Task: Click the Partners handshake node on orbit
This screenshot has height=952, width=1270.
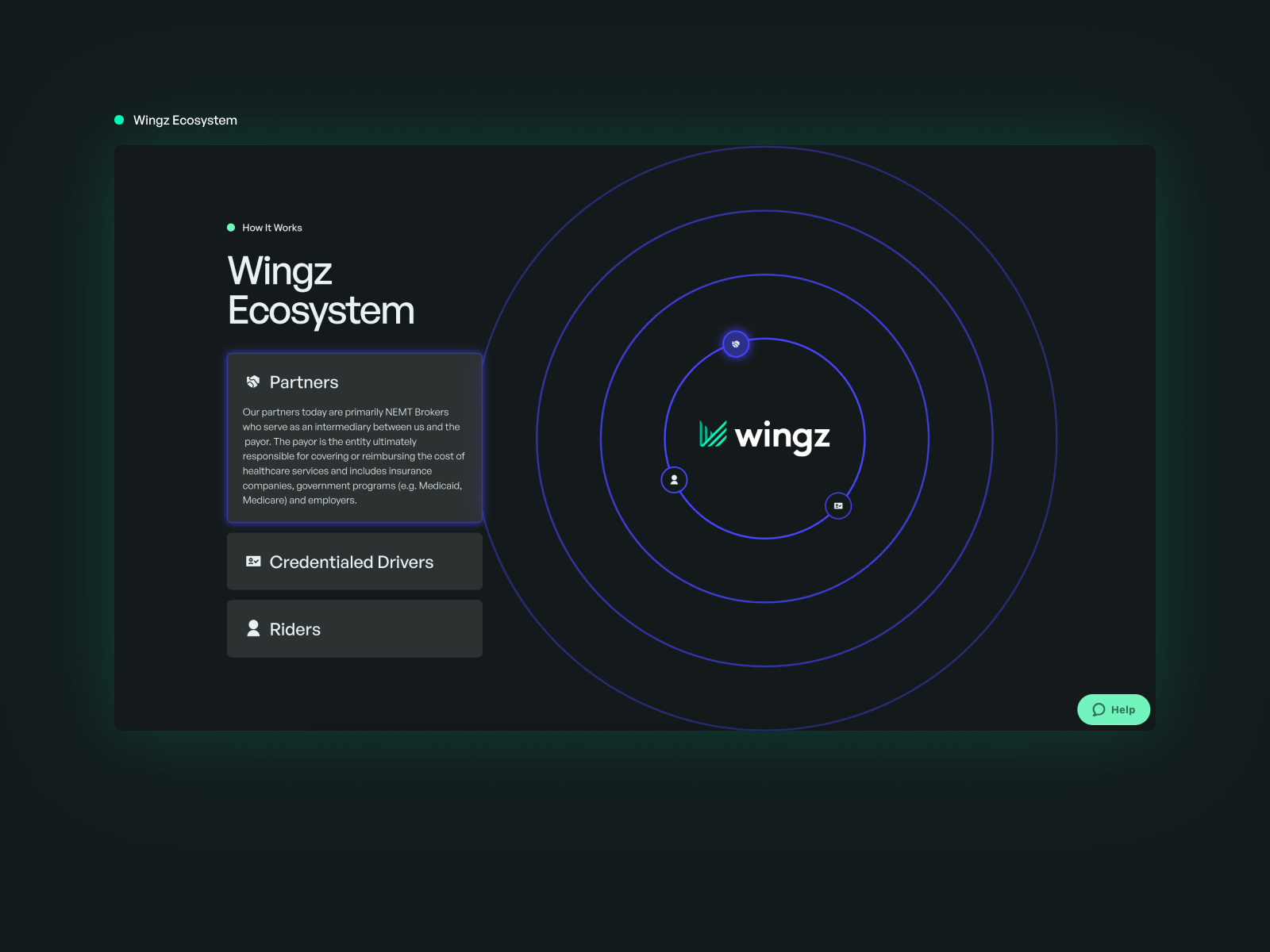Action: 736,344
